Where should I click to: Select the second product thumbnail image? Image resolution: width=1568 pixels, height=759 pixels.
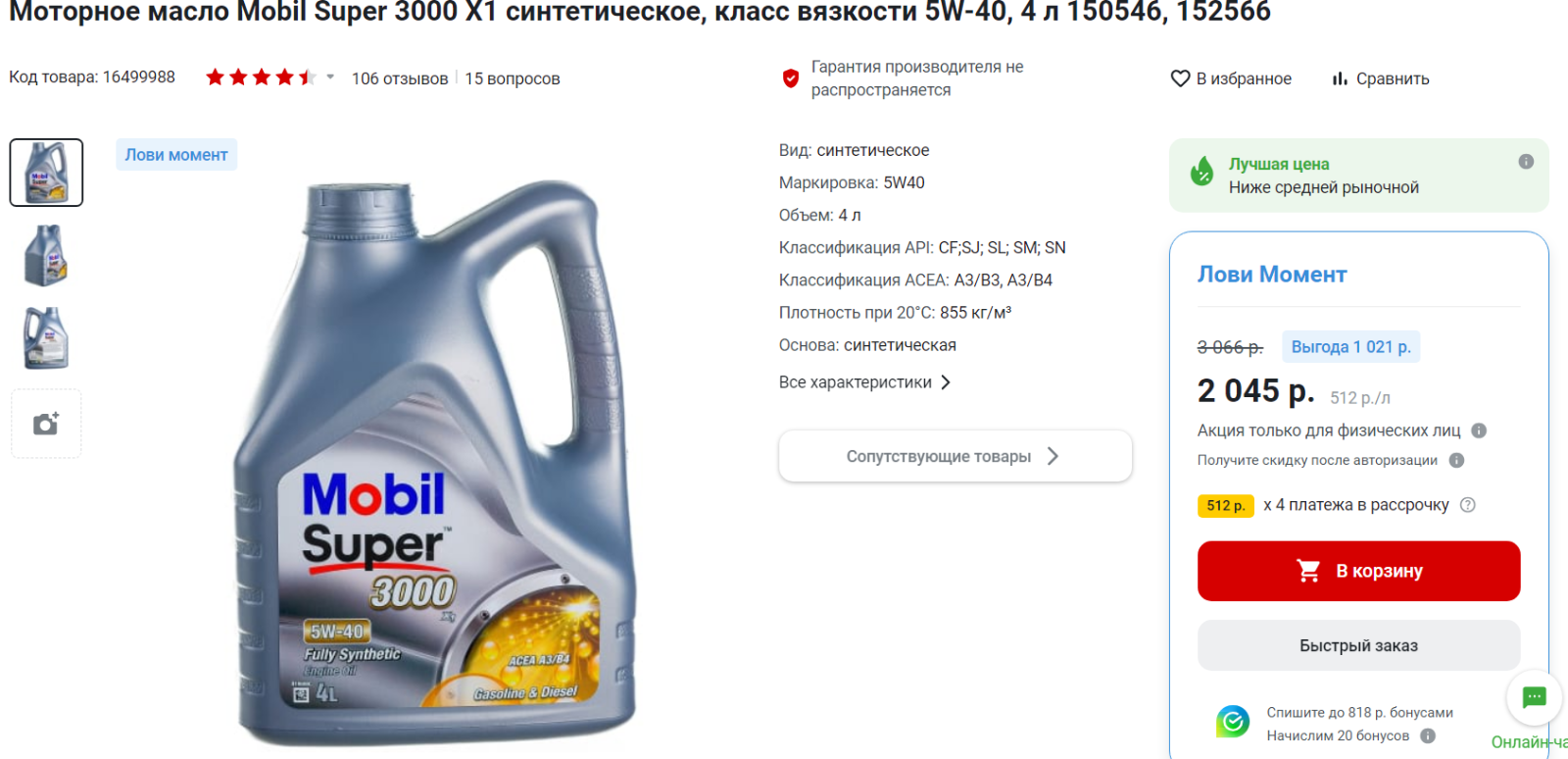[x=46, y=256]
